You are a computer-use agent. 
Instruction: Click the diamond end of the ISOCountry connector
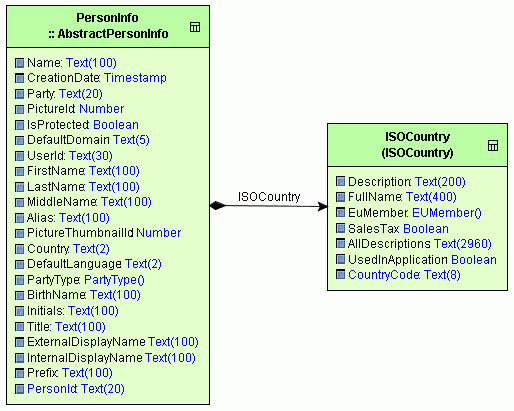coord(218,206)
